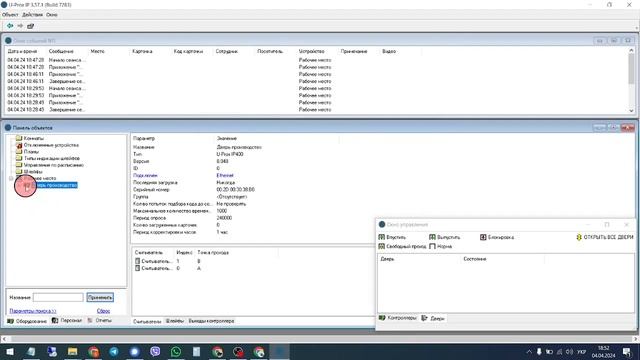Click the horizontal scrollbar at window bottom

tap(320, 339)
